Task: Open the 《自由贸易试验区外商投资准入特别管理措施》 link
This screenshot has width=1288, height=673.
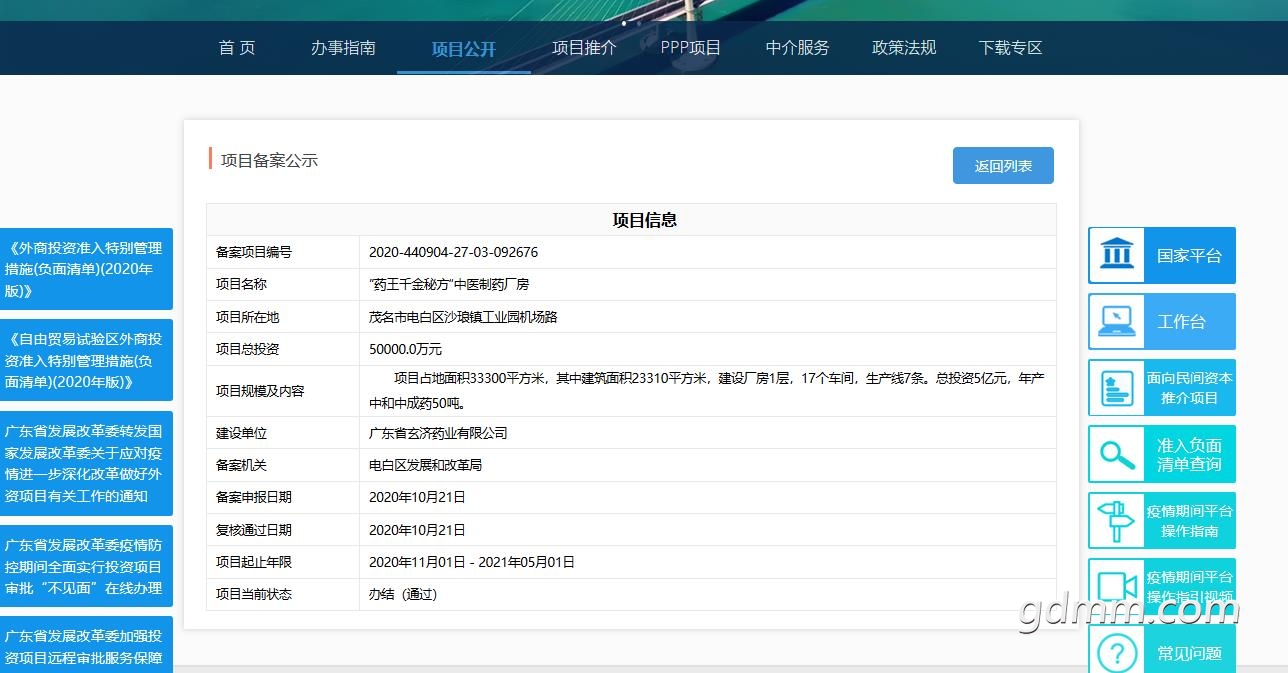Action: pyautogui.click(x=84, y=360)
